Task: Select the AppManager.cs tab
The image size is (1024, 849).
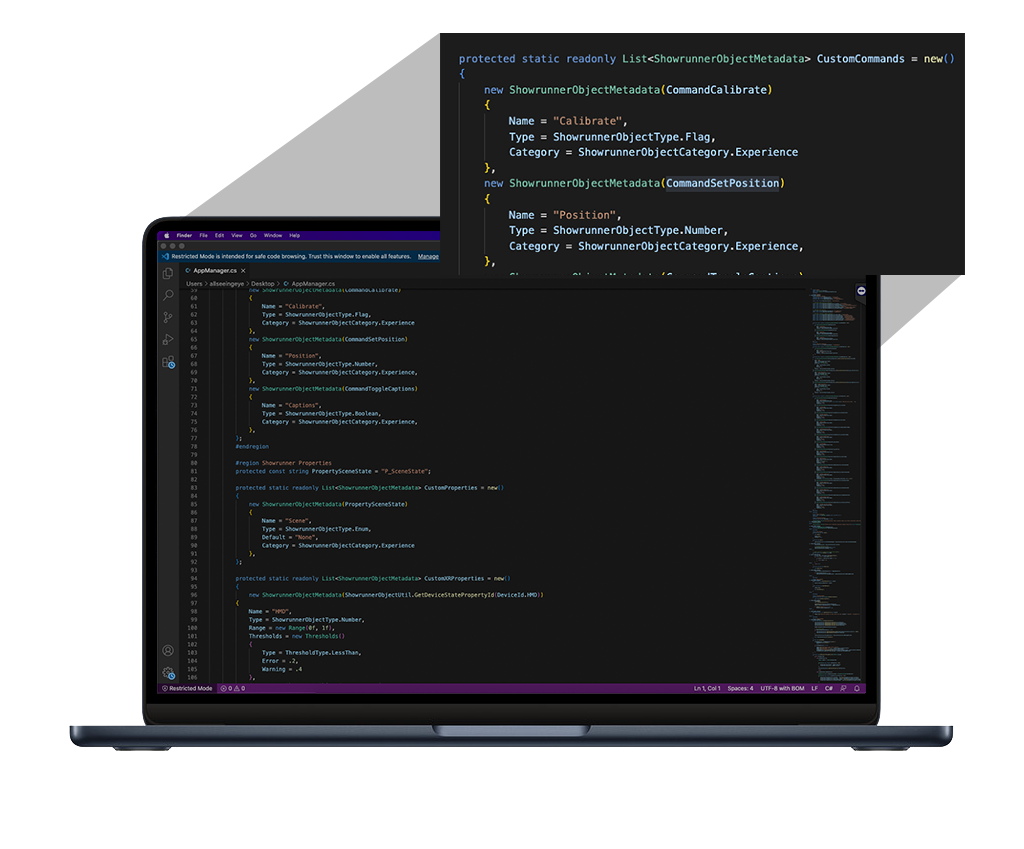Action: coord(214,270)
